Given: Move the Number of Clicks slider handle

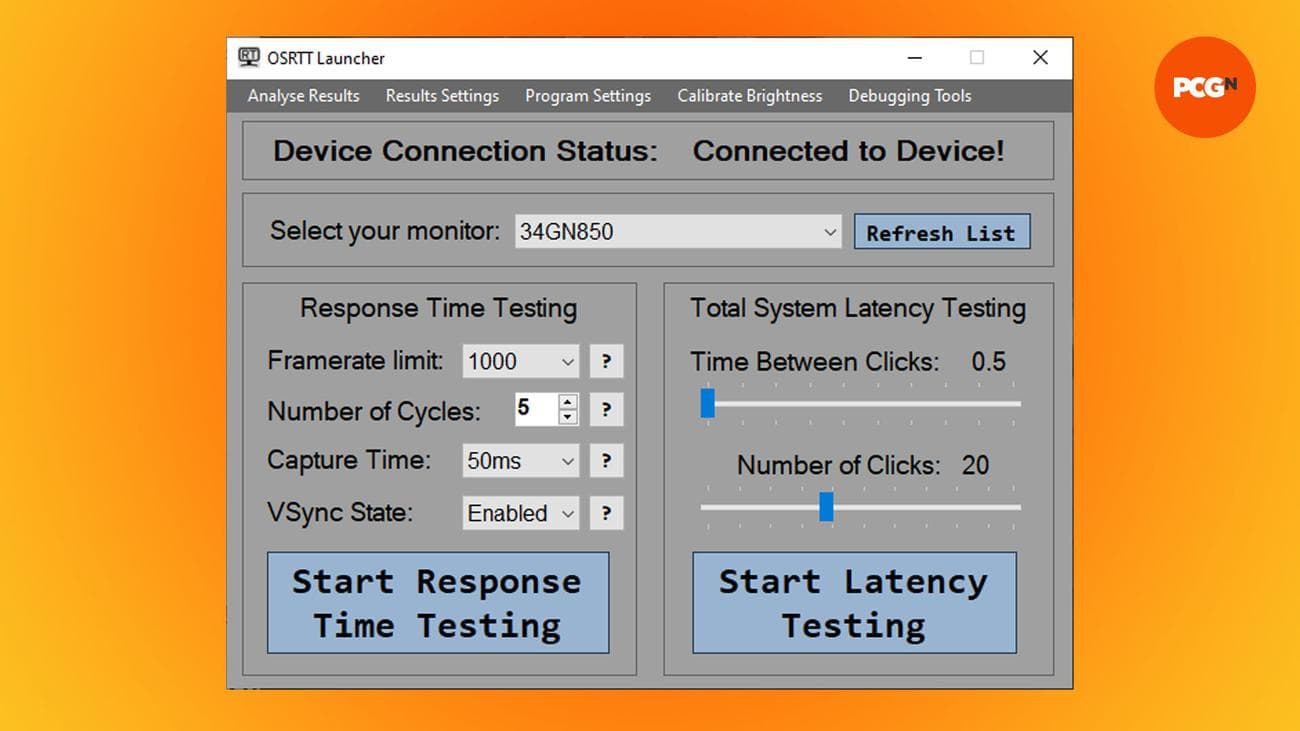Looking at the screenshot, I should tap(826, 508).
